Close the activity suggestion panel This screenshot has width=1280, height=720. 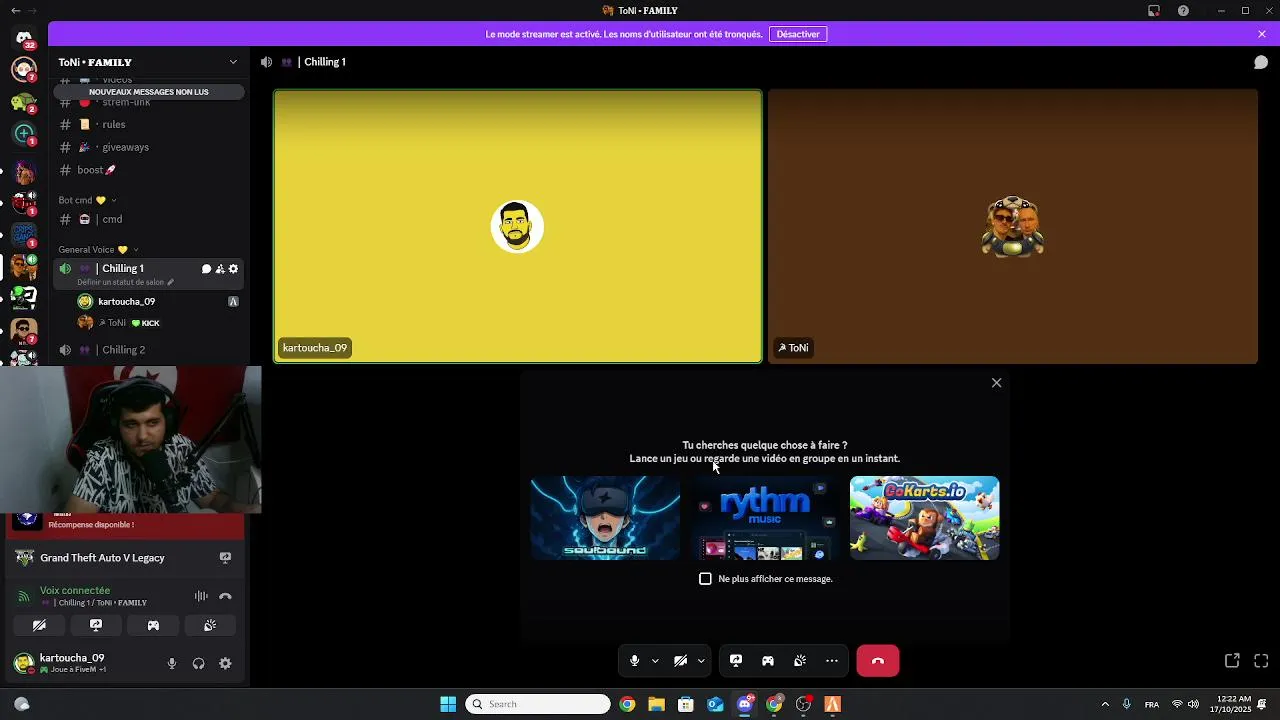996,383
